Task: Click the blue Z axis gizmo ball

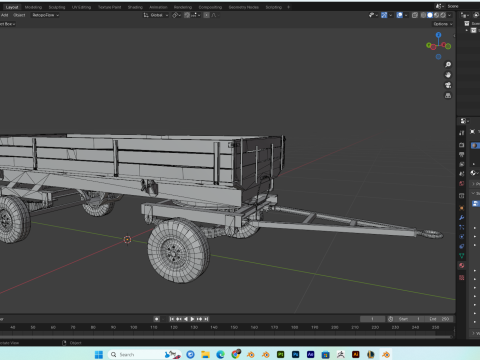Action: click(438, 35)
